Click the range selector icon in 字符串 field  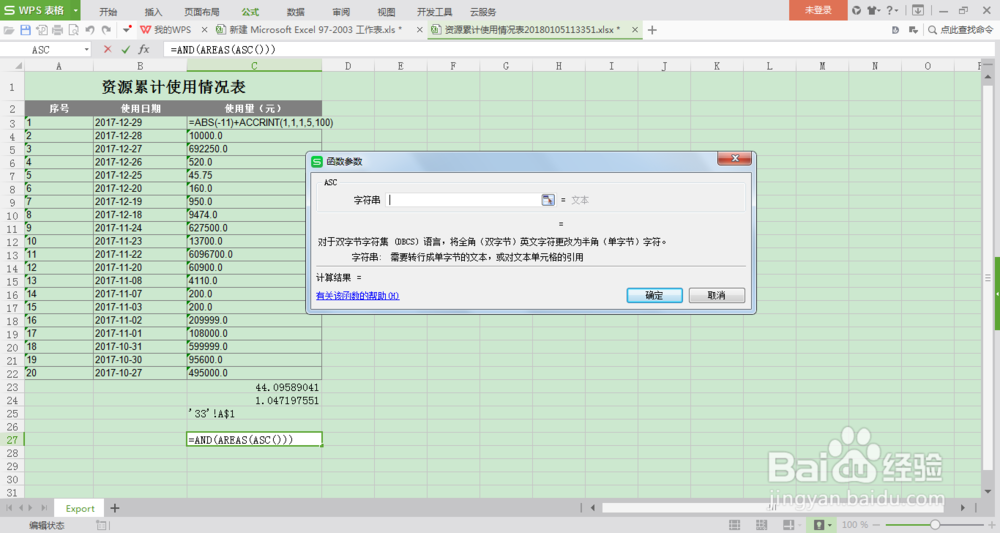click(x=547, y=200)
